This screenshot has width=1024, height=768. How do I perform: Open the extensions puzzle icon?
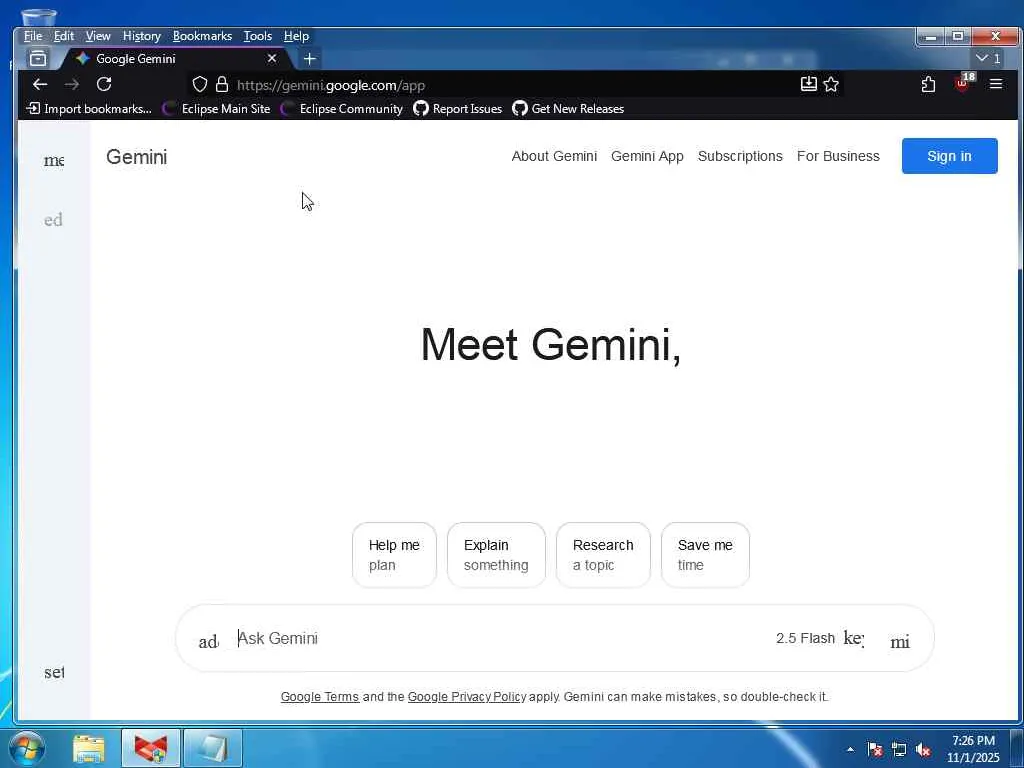click(x=928, y=84)
